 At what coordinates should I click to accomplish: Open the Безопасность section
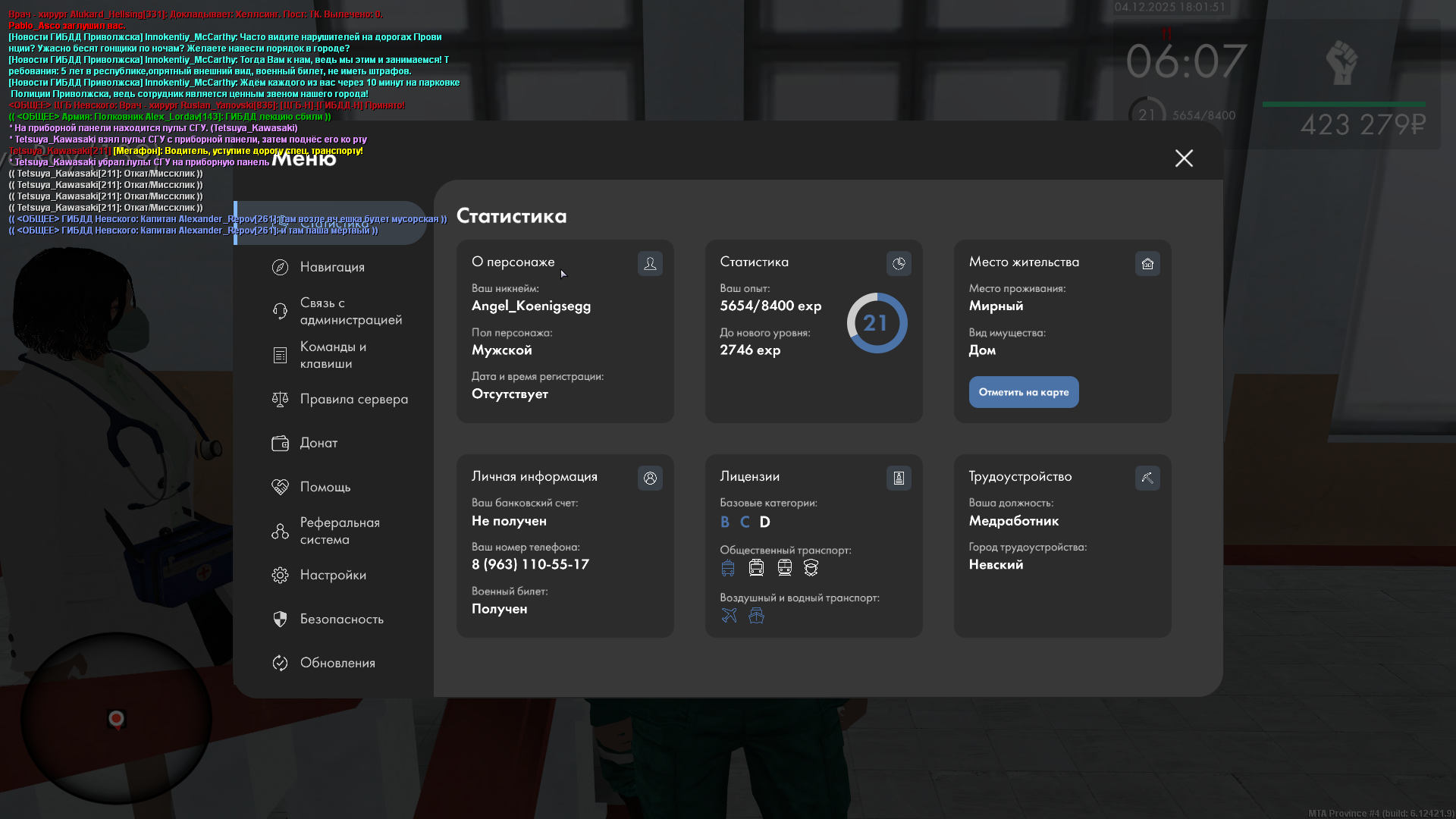[x=341, y=620]
